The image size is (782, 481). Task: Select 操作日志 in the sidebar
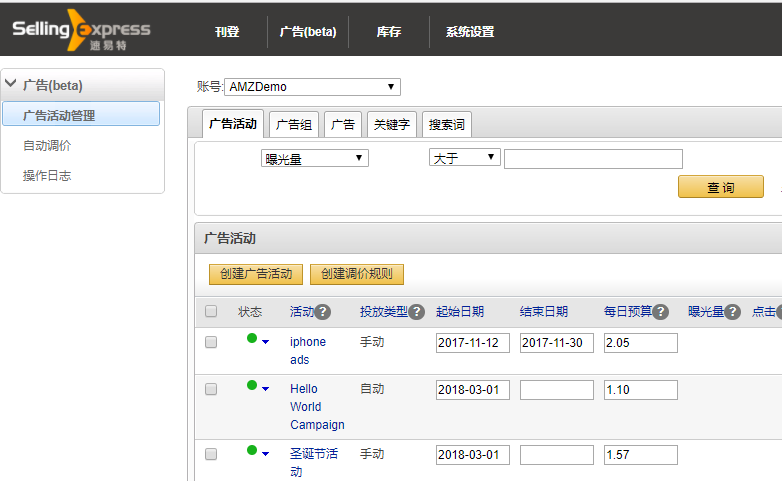tap(47, 176)
